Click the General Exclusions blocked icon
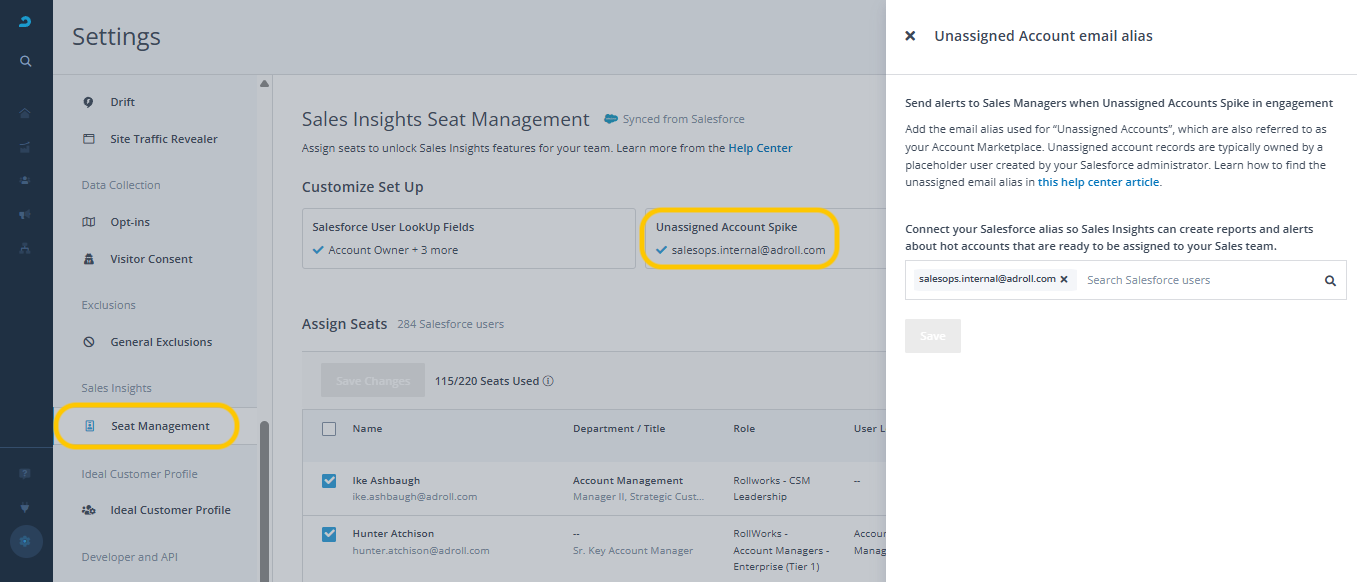 [x=88, y=342]
